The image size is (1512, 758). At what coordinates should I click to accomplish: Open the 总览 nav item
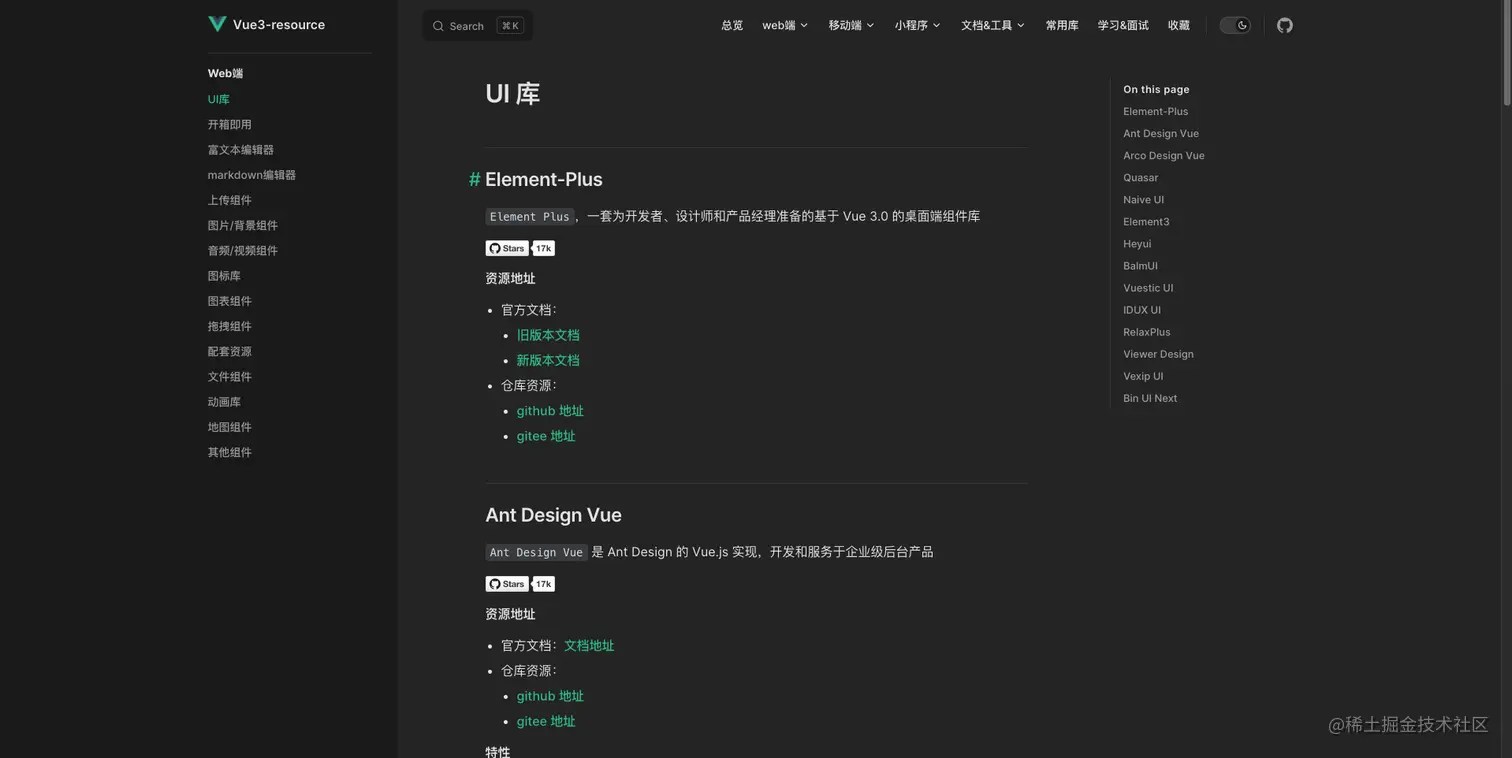point(732,25)
